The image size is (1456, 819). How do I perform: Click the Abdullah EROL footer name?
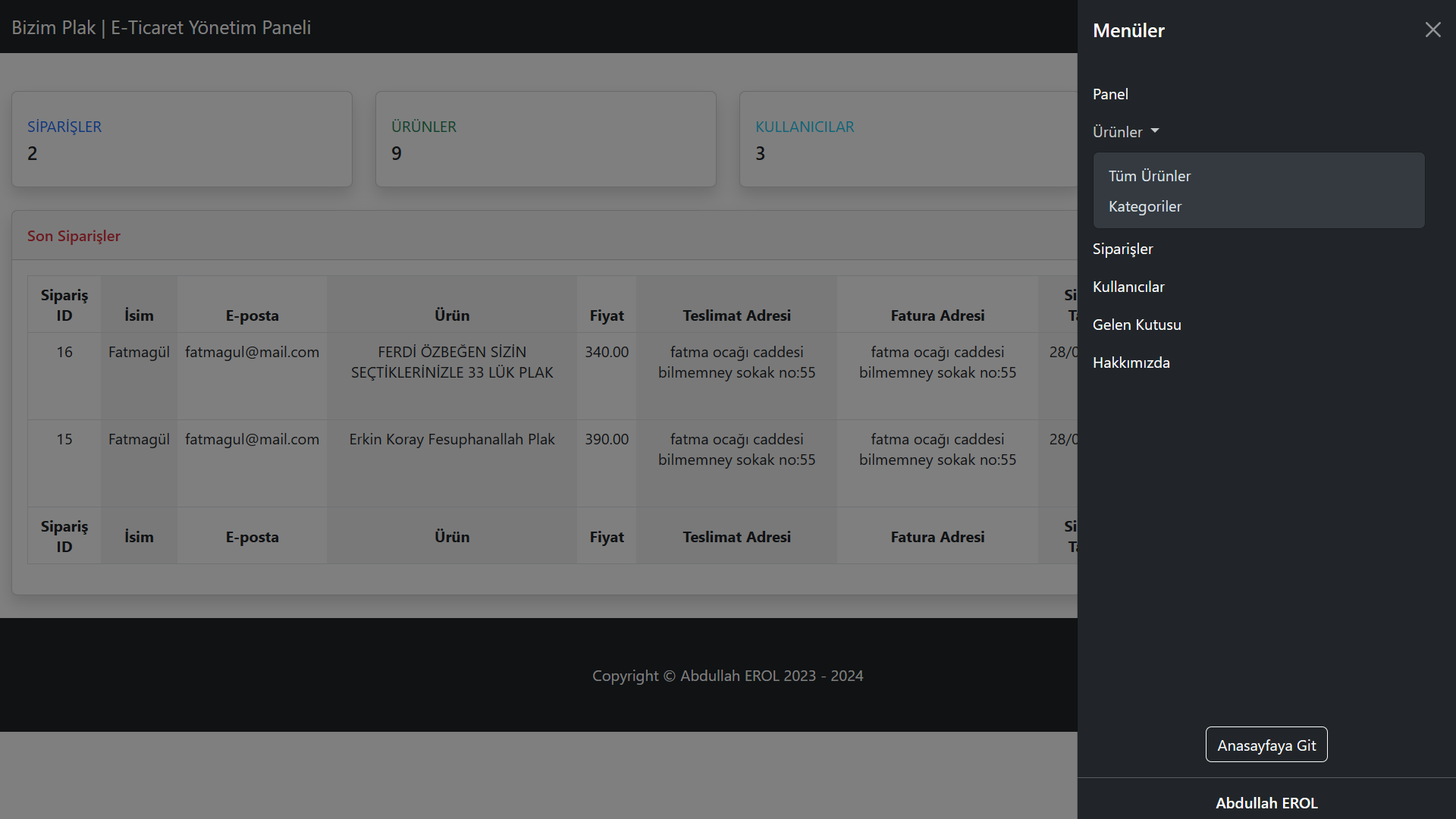point(1266,803)
